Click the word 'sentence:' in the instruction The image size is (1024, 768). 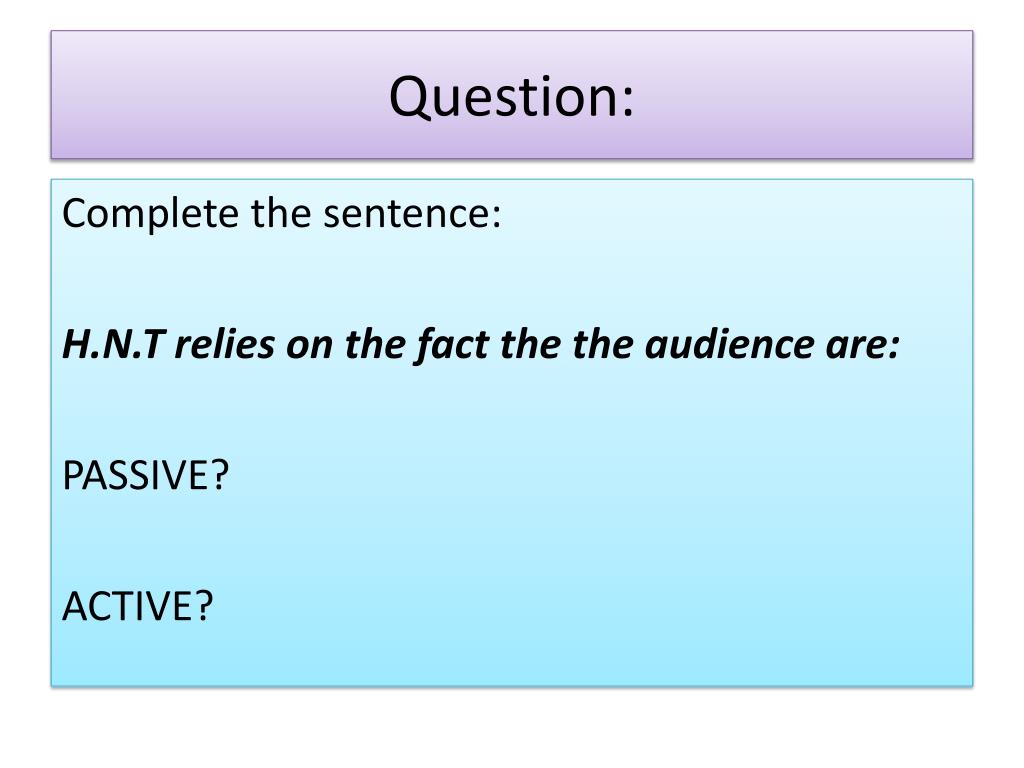point(412,215)
